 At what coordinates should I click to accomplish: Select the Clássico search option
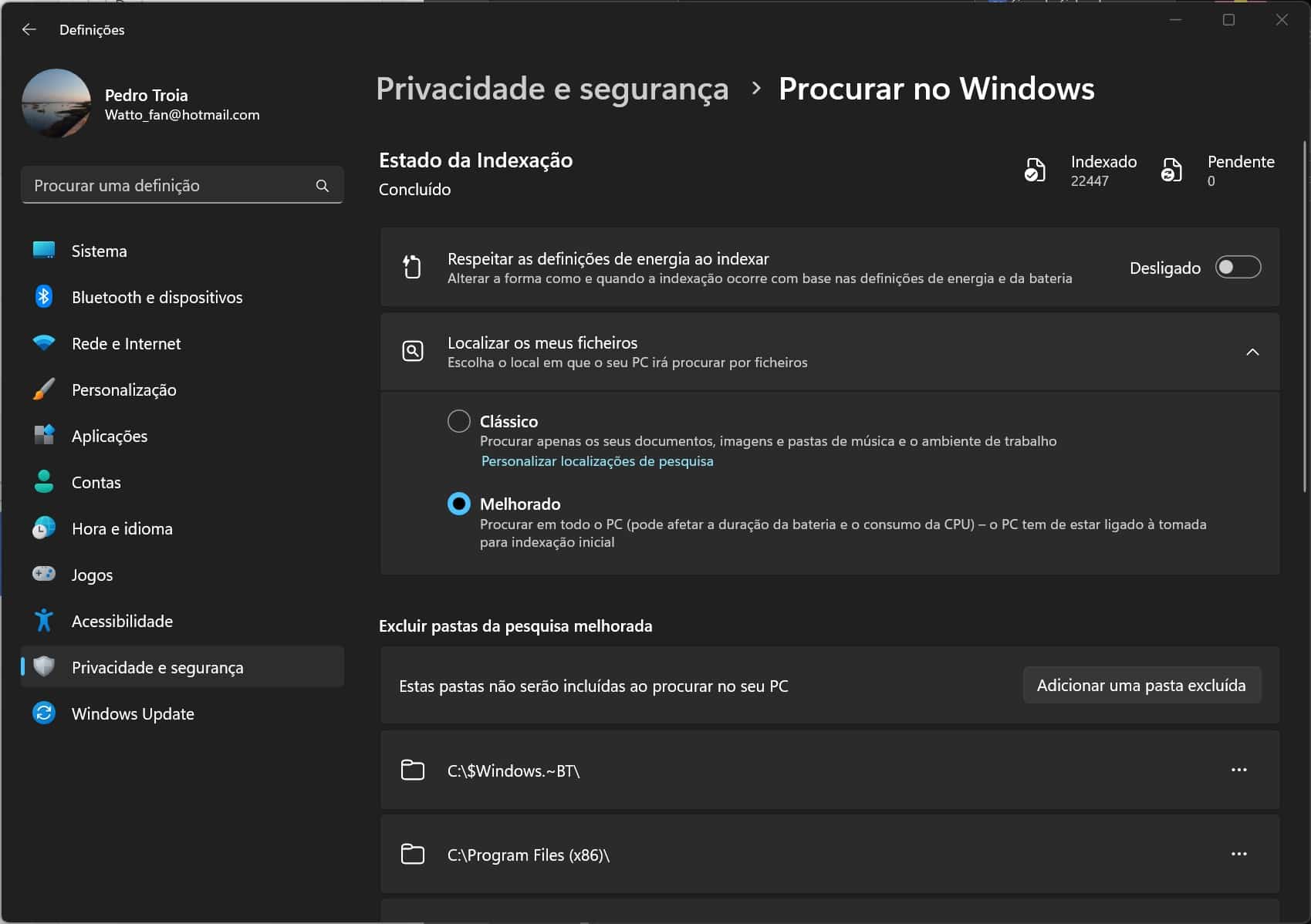(x=459, y=421)
